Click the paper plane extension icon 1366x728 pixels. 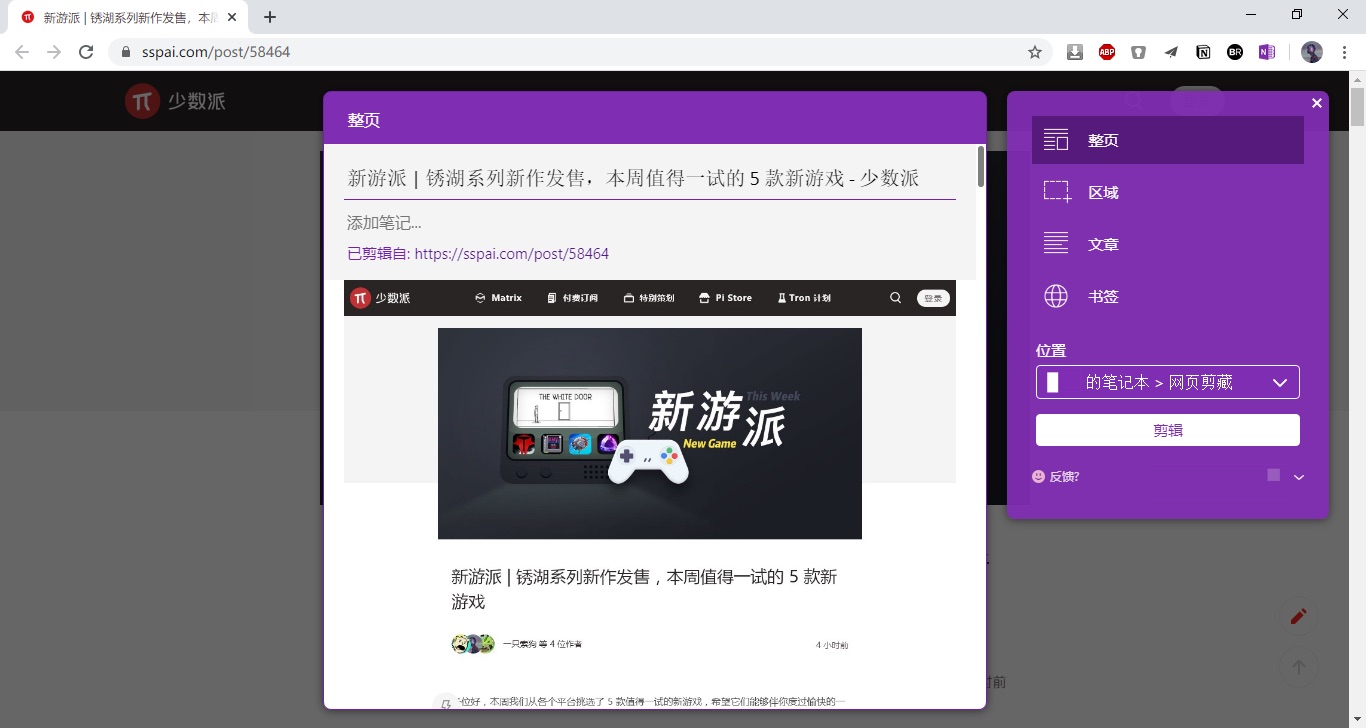[x=1171, y=52]
